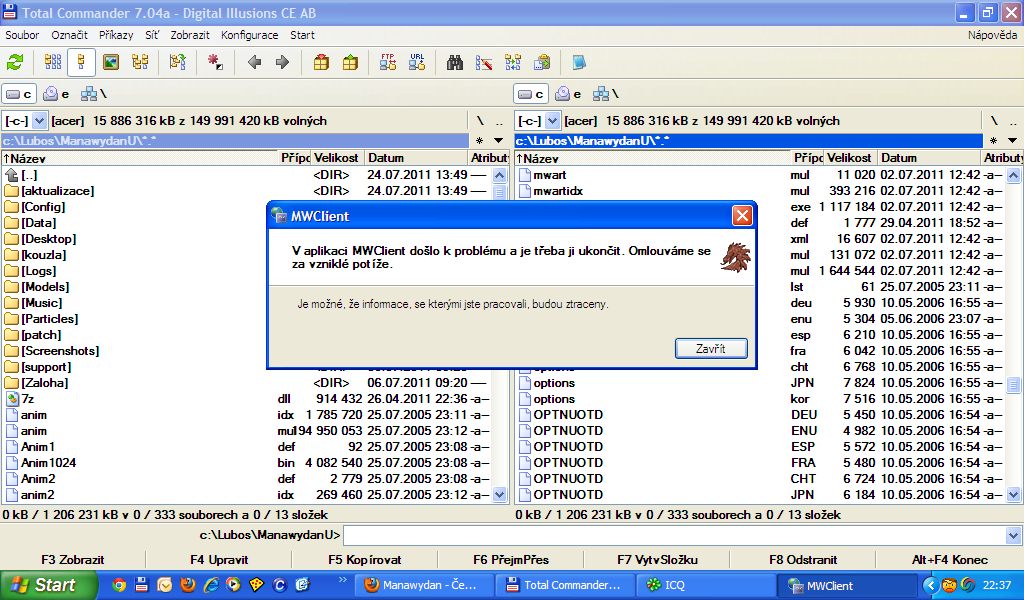Open file search with the binoculars icon
Viewport: 1024px width, 600px height.
[x=455, y=63]
